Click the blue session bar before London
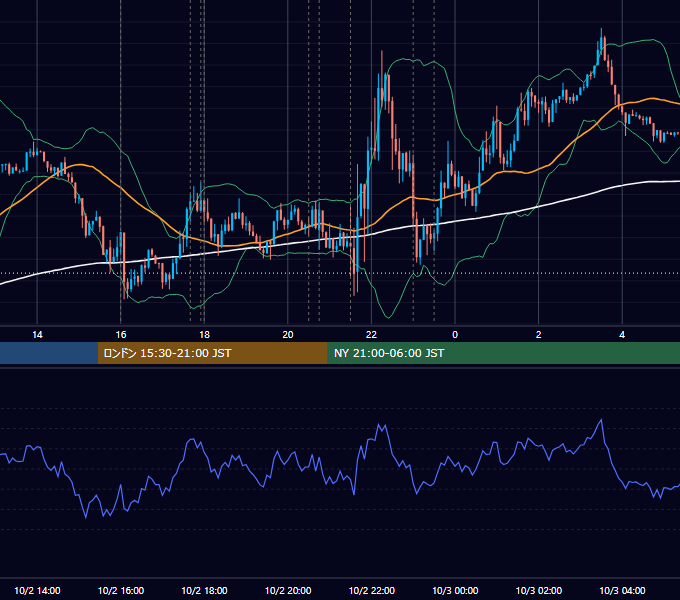This screenshot has width=680, height=600. point(49,353)
